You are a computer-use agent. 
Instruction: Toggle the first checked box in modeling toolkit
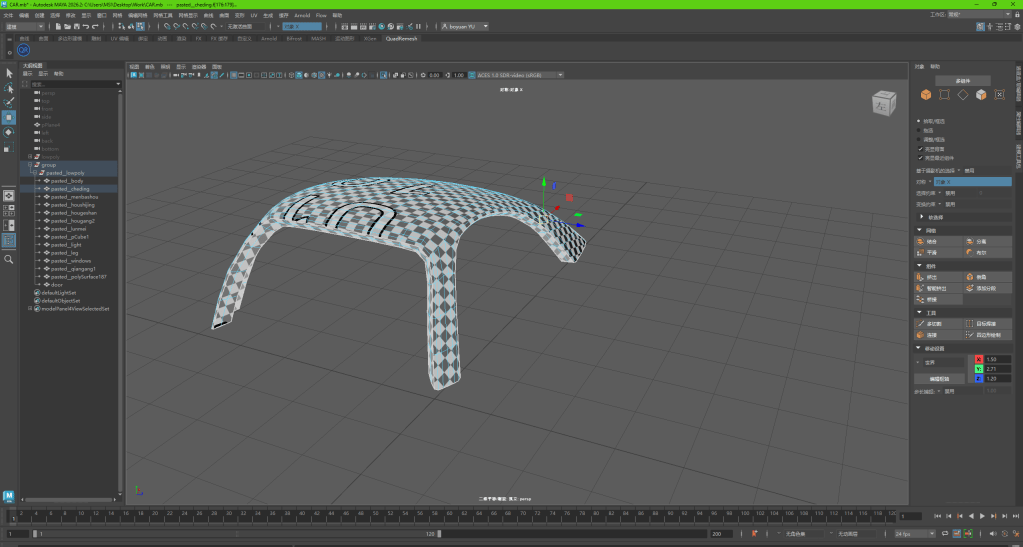tap(920, 148)
